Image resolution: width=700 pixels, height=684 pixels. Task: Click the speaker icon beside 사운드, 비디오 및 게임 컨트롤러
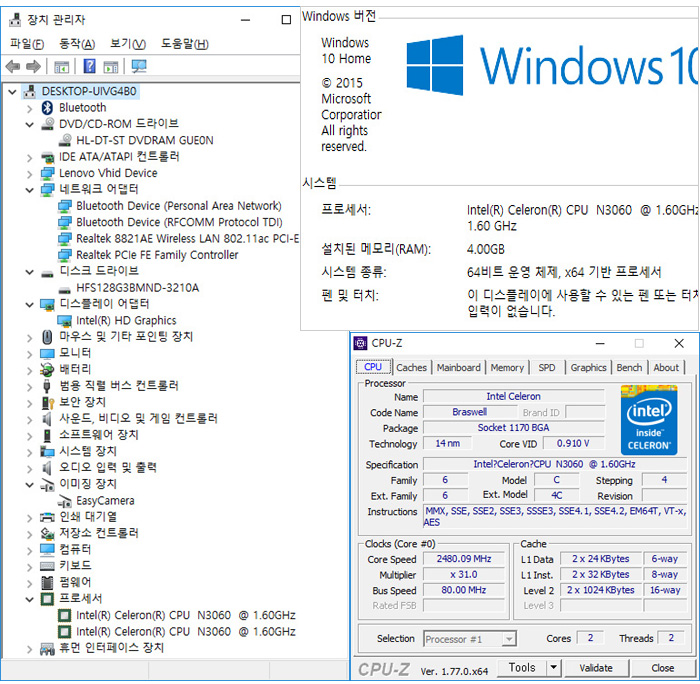tap(46, 418)
